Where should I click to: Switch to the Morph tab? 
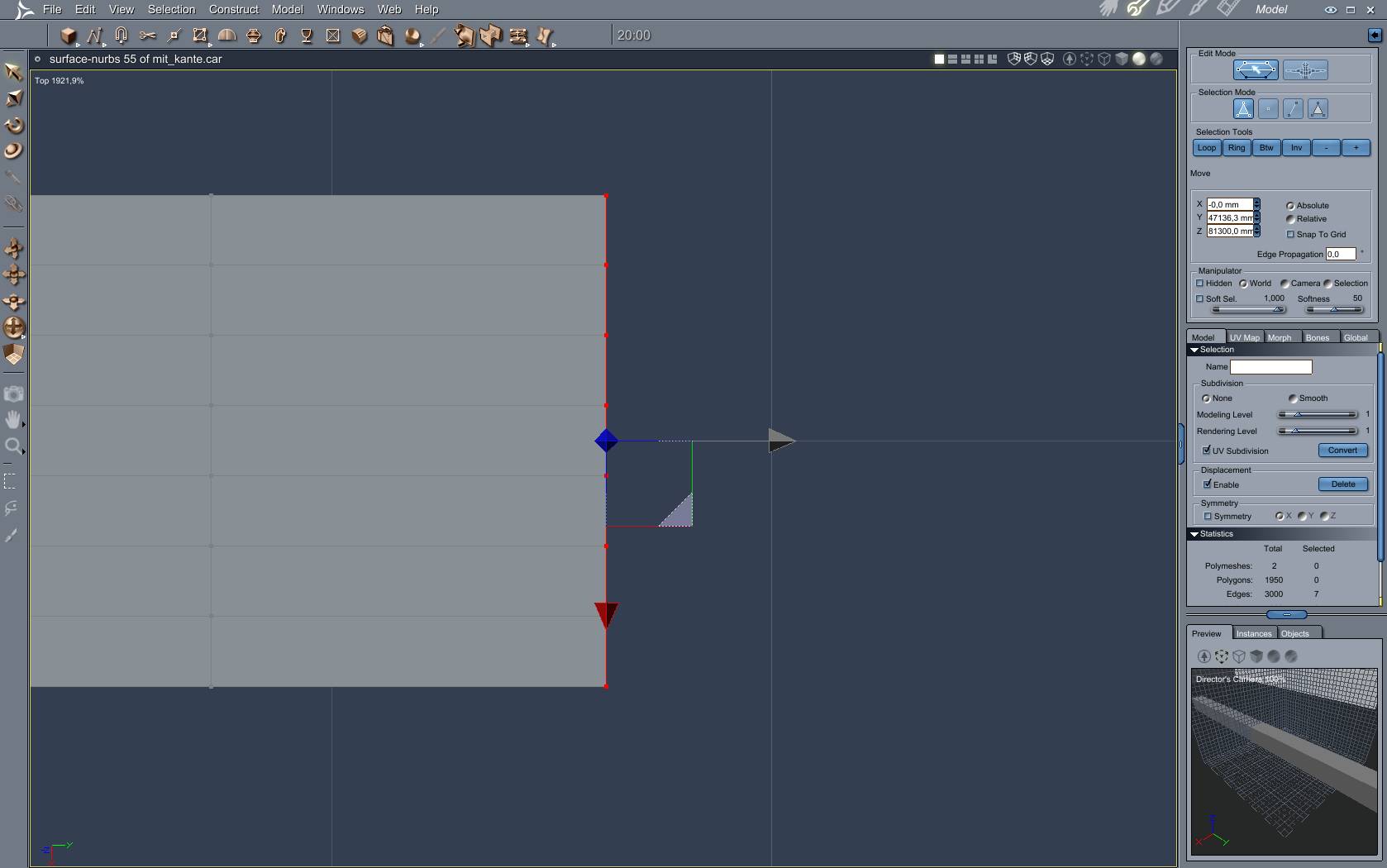click(x=1280, y=337)
